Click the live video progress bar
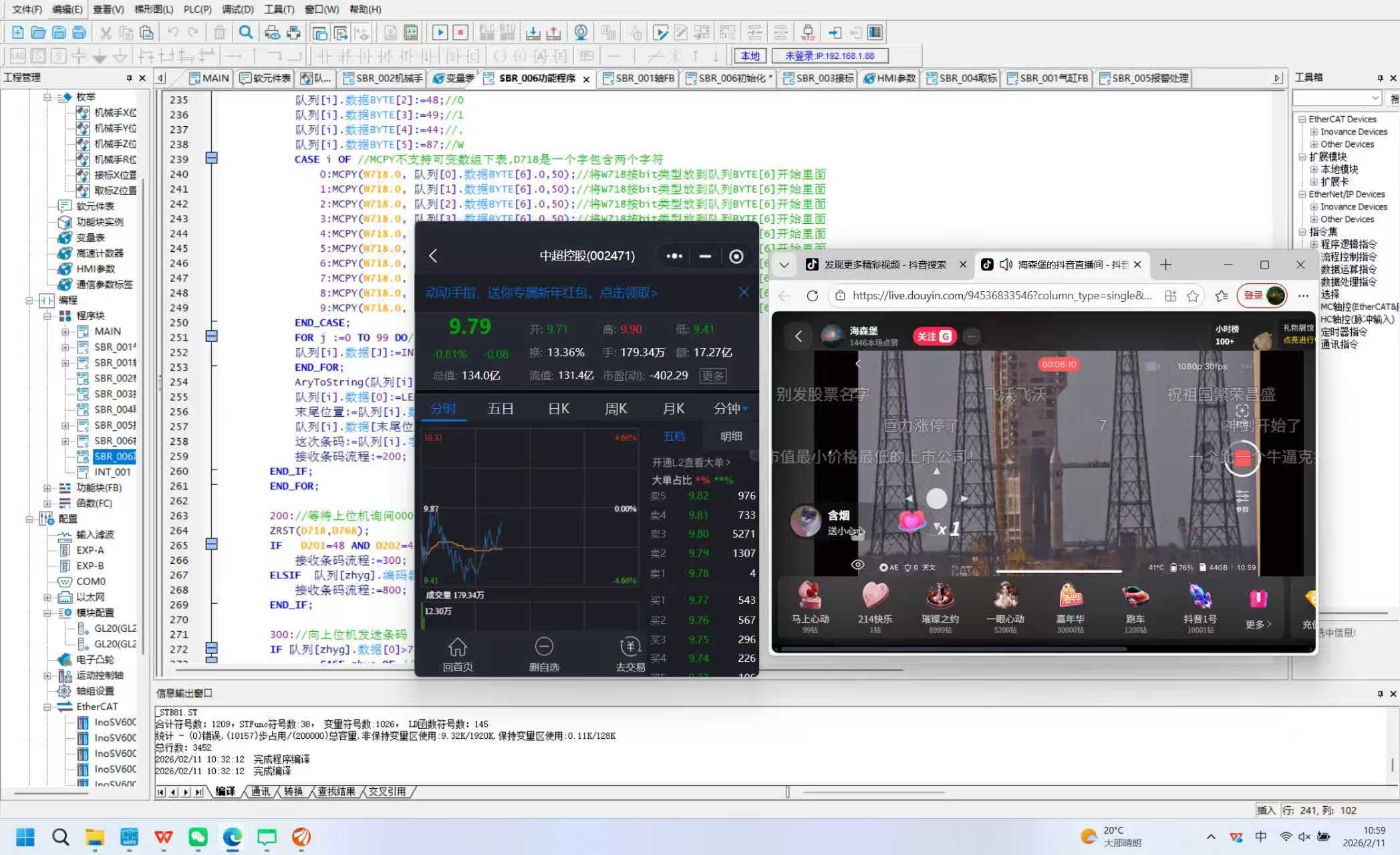The height and width of the screenshot is (855, 1400). [1058, 571]
